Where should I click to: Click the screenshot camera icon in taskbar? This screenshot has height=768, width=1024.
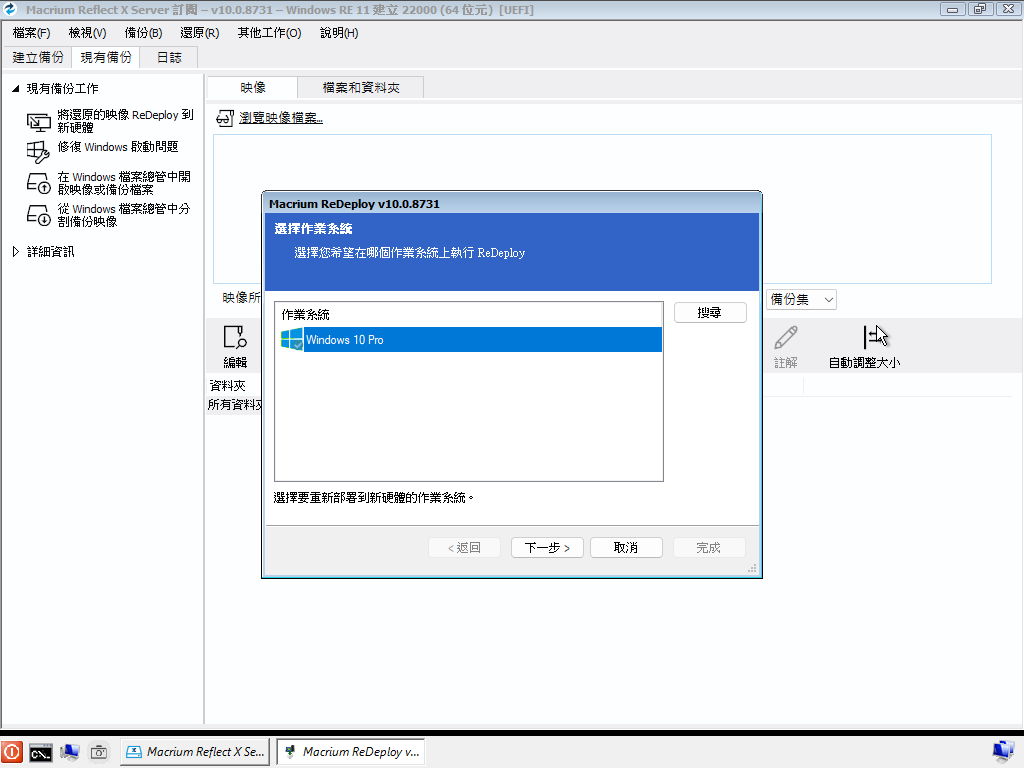tap(99, 752)
